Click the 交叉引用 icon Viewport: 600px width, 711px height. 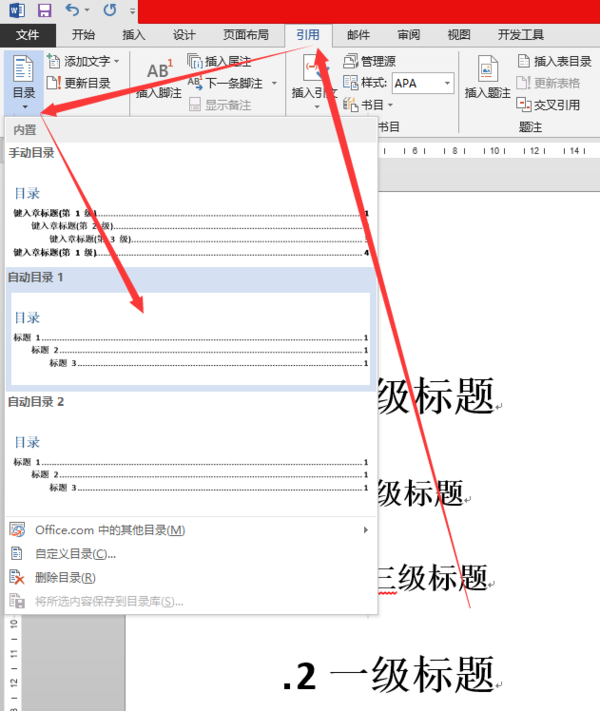point(523,105)
